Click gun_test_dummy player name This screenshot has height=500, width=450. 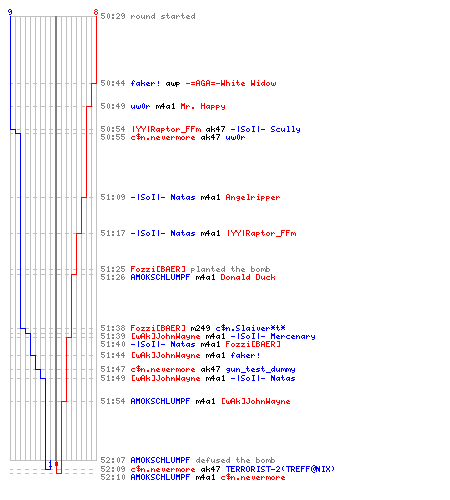(x=260, y=369)
